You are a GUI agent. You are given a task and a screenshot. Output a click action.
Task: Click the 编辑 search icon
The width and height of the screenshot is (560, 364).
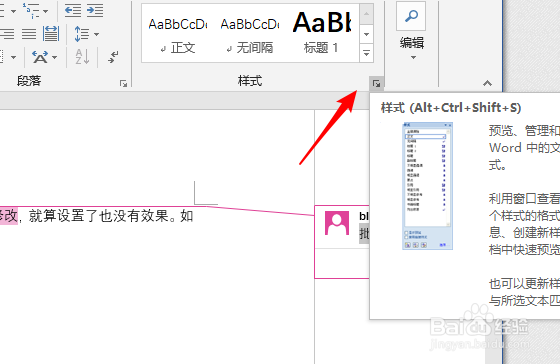(x=411, y=16)
